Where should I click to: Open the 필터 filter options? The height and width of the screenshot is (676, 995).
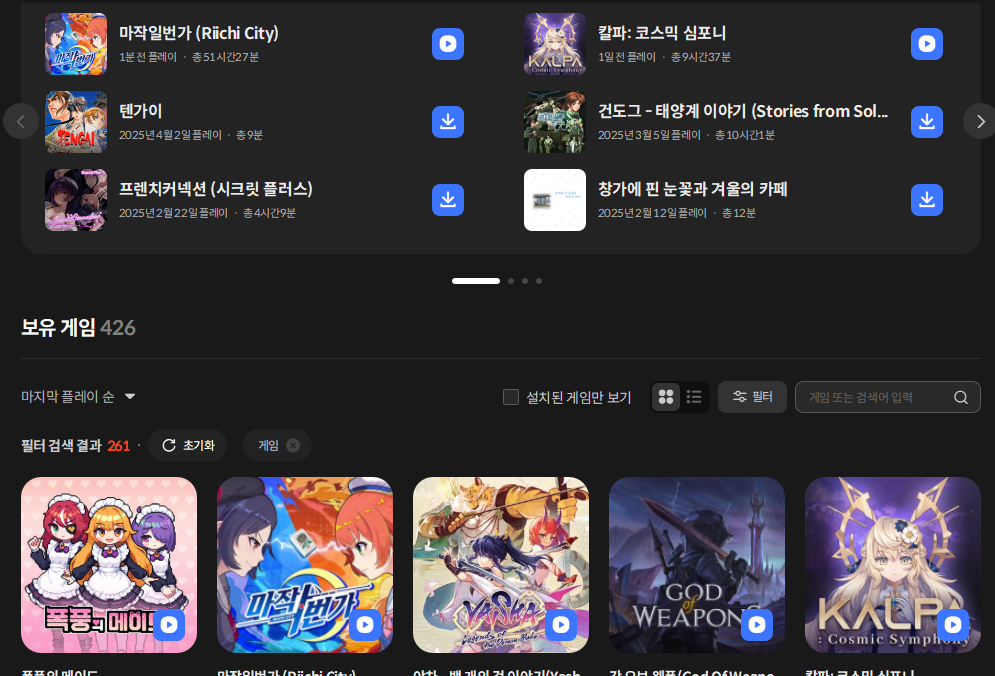(x=753, y=397)
